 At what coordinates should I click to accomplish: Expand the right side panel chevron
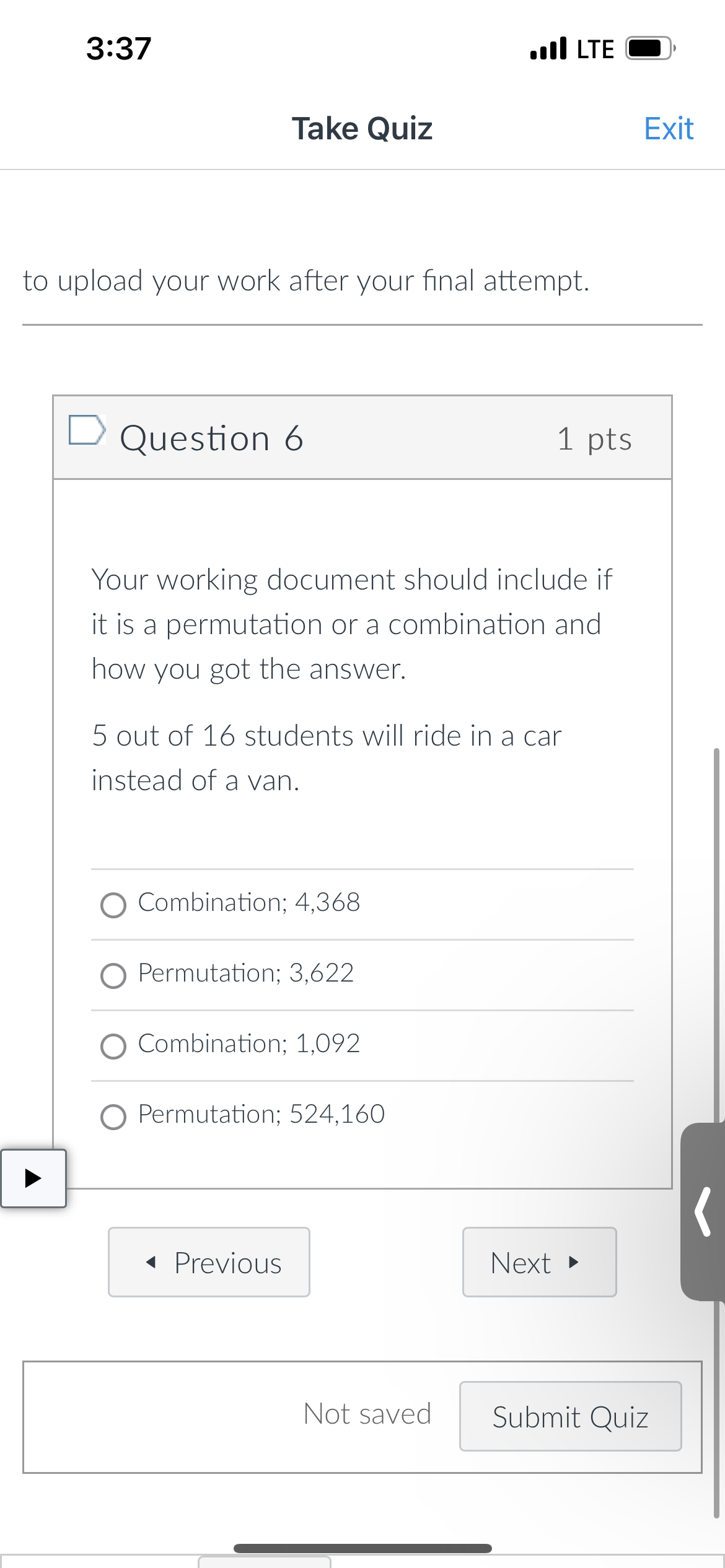(x=703, y=1211)
